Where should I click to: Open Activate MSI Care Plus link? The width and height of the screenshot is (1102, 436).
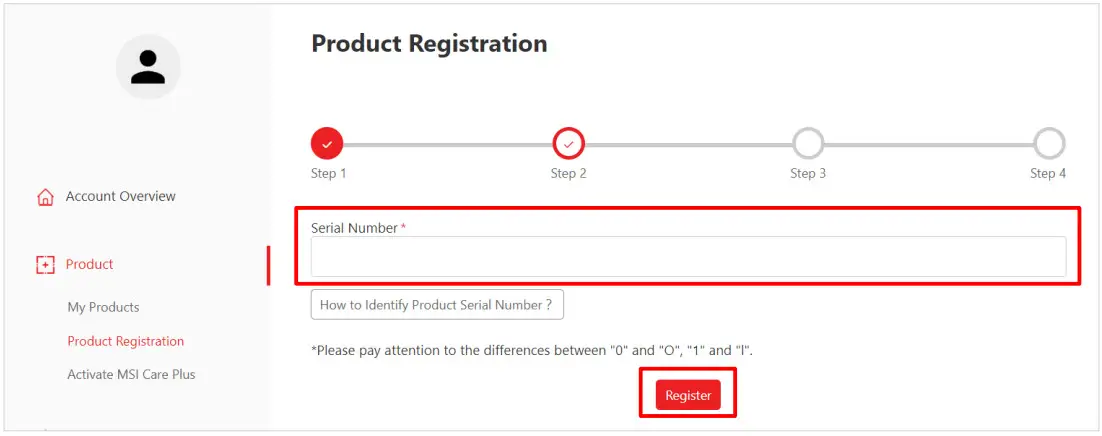coord(131,374)
